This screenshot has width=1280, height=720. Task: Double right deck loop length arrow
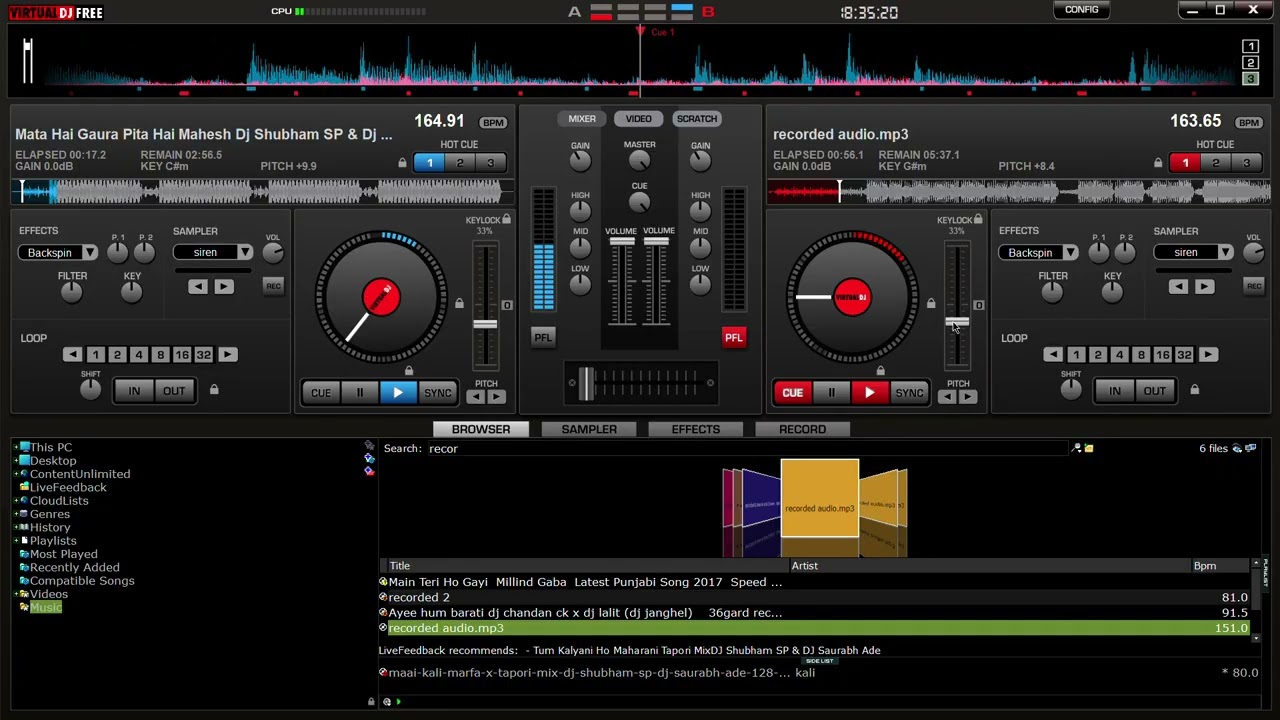click(1208, 355)
